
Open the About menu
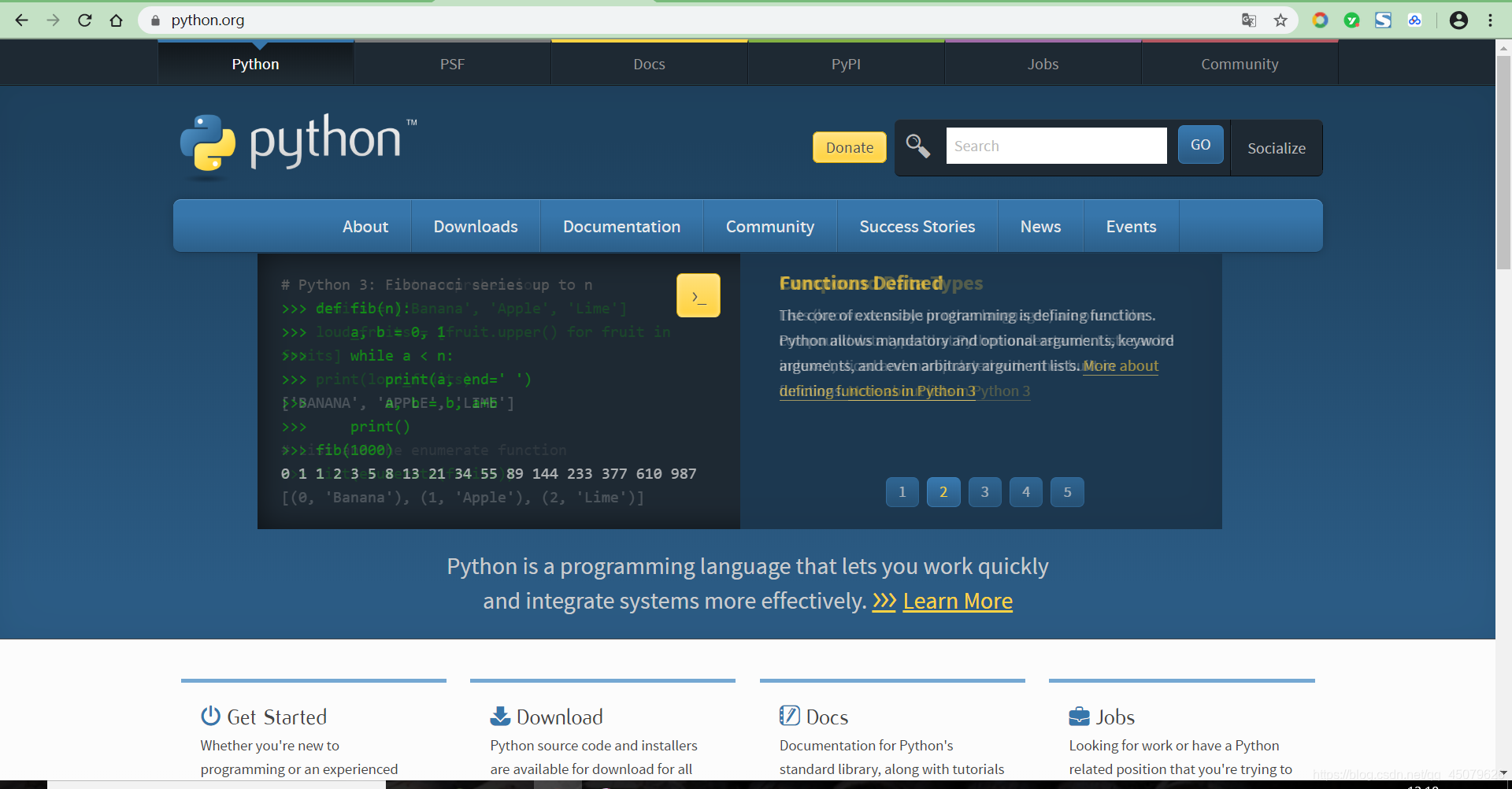click(365, 226)
